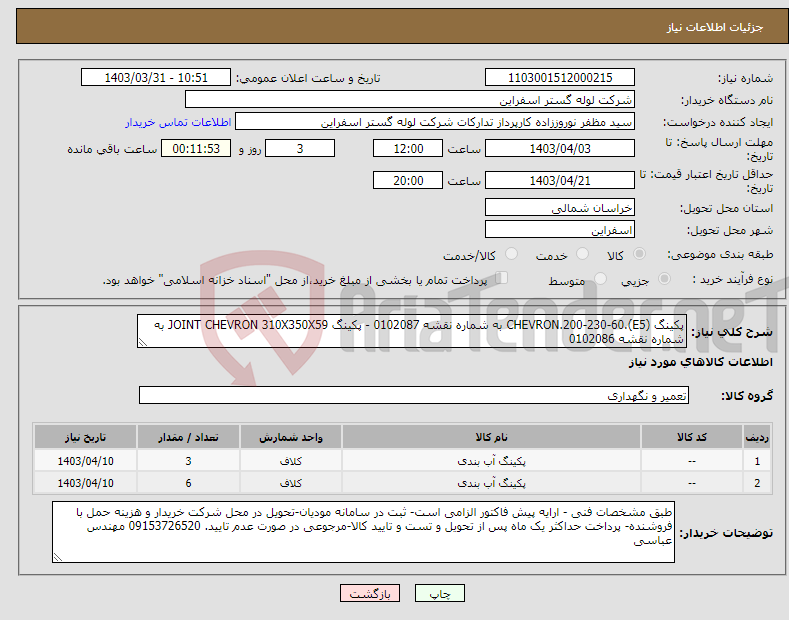
Task: Click the ردیف column header
Action: point(757,437)
